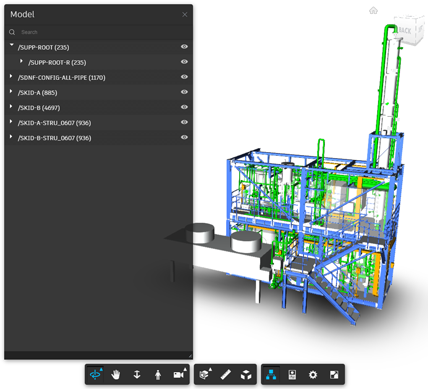
Task: Enable First Person walk mode
Action: point(158,375)
